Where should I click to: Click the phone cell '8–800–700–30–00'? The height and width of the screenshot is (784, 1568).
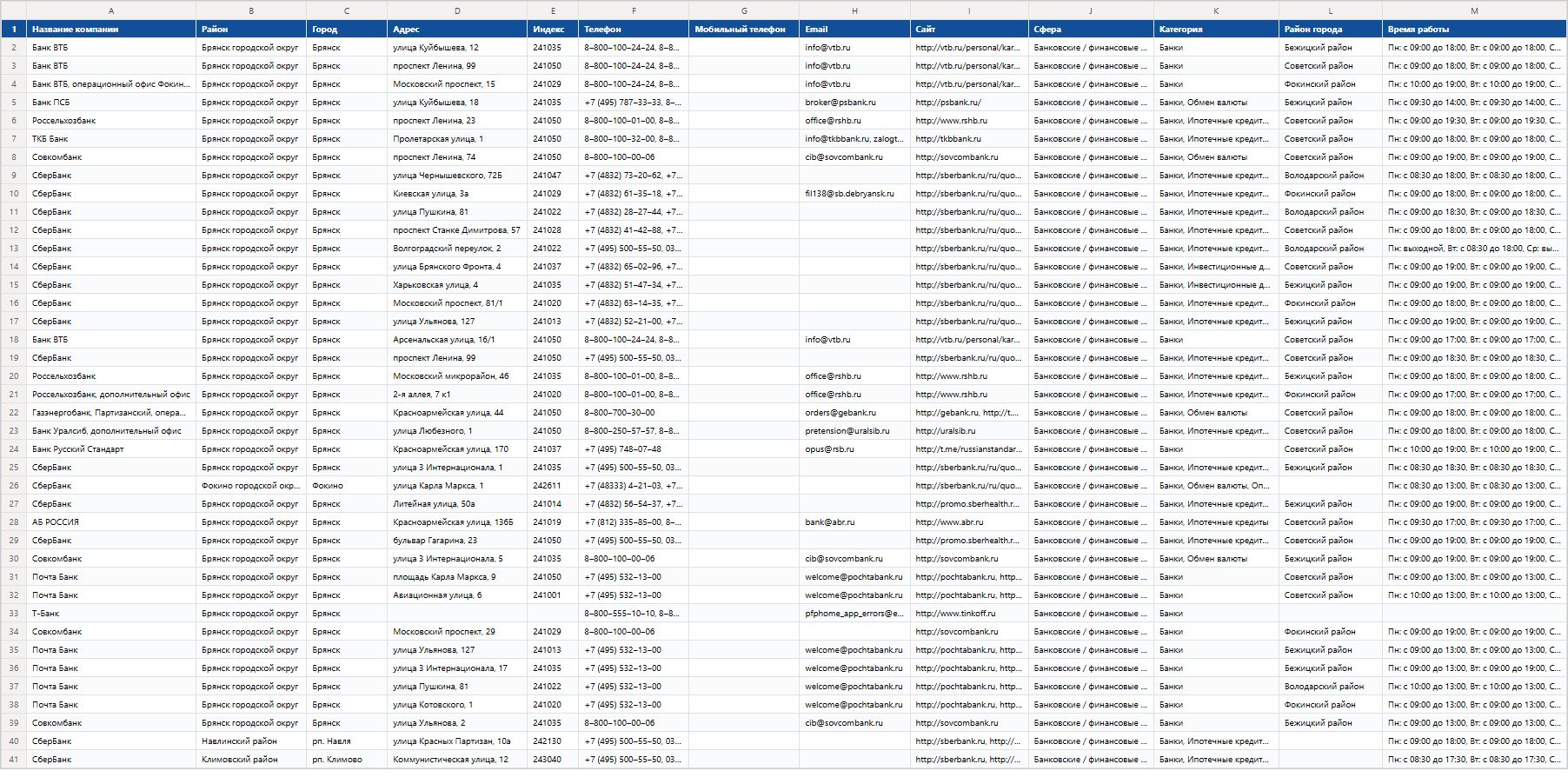634,413
